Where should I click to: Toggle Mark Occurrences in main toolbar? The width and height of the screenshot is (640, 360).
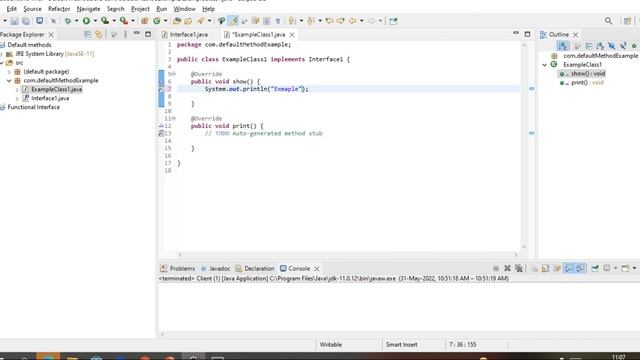(233, 21)
